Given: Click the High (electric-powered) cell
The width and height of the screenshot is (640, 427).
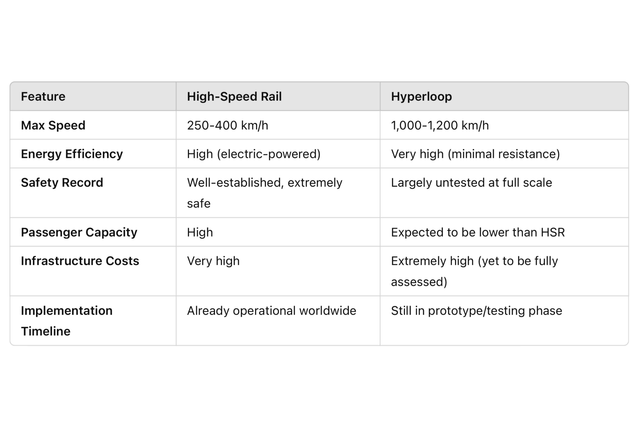Looking at the screenshot, I should coord(254,154).
